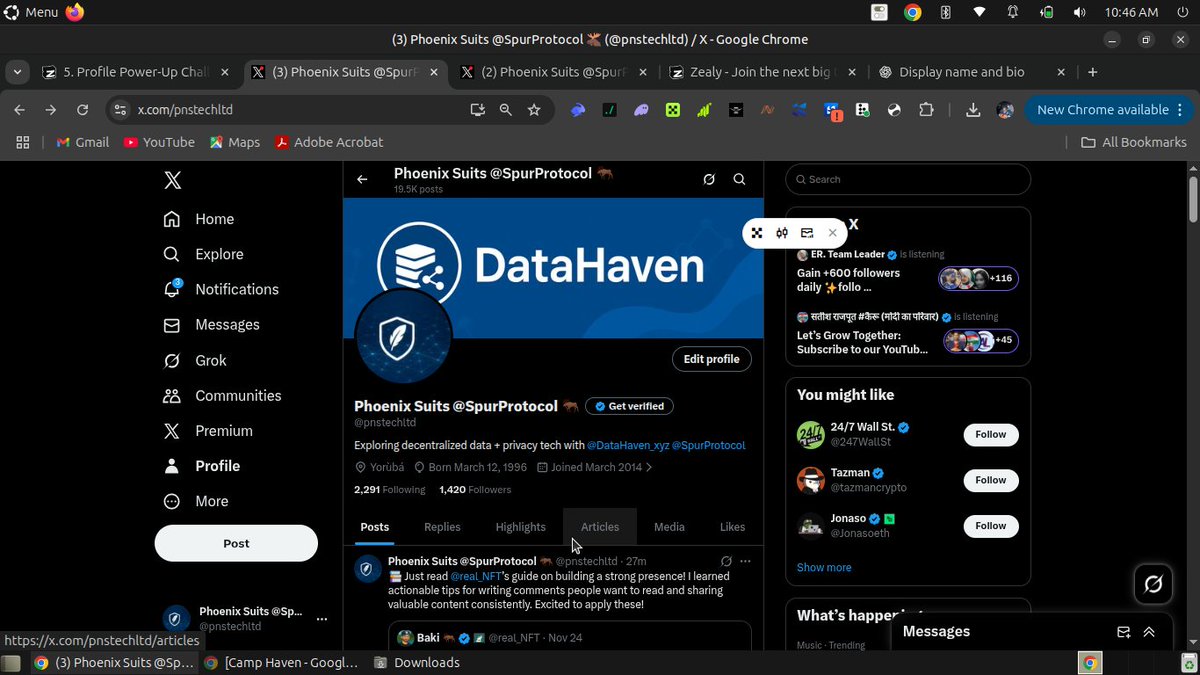
Task: Switch to the Profile Power-Up Challenge tab
Action: 137,72
